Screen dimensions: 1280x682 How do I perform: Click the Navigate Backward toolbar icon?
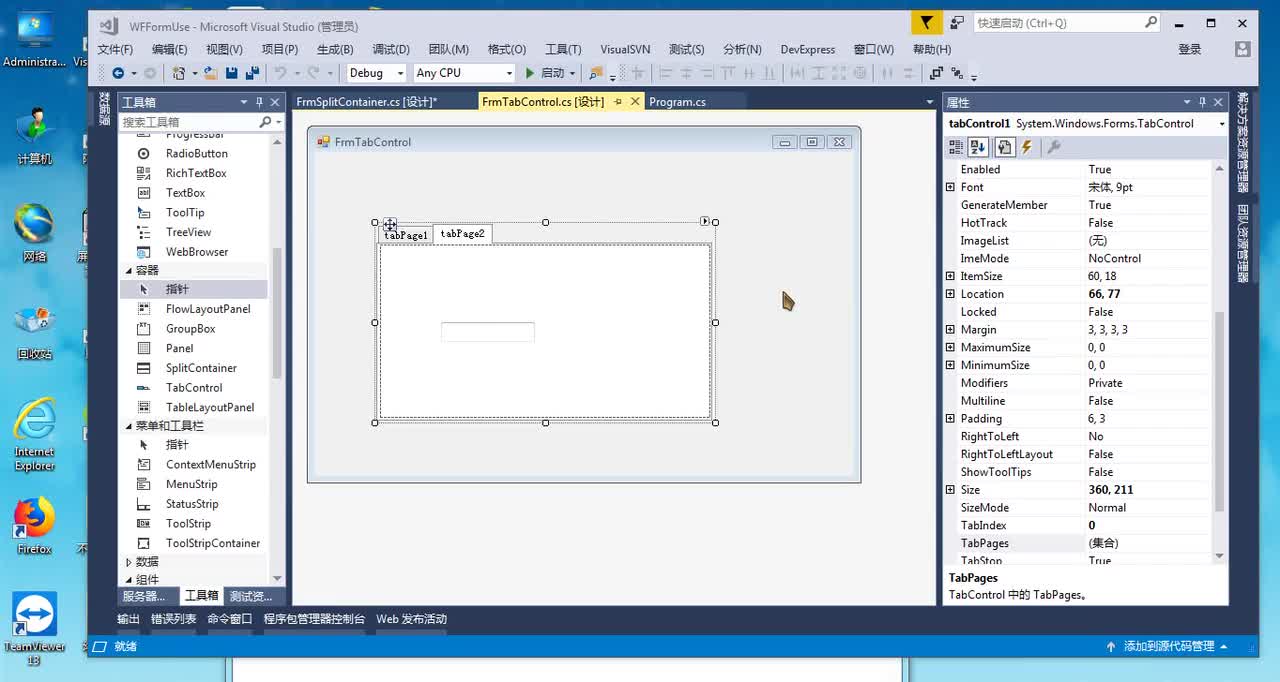pos(118,73)
